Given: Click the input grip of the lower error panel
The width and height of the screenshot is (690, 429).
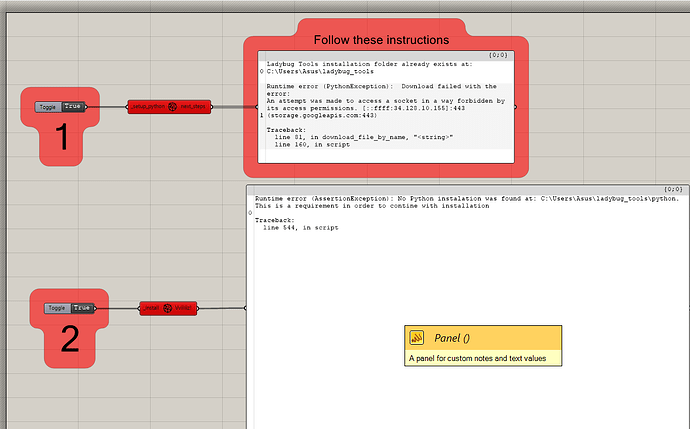Looking at the screenshot, I should point(247,309).
